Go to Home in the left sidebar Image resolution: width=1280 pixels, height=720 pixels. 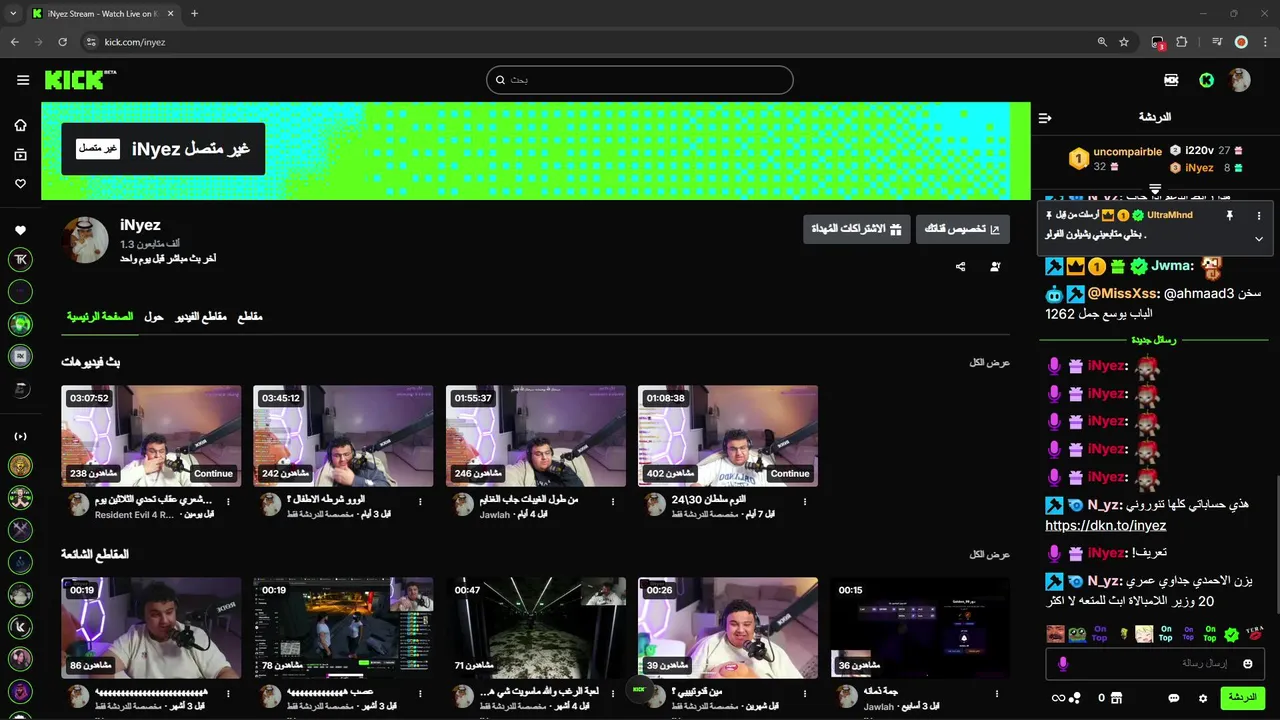coord(20,125)
